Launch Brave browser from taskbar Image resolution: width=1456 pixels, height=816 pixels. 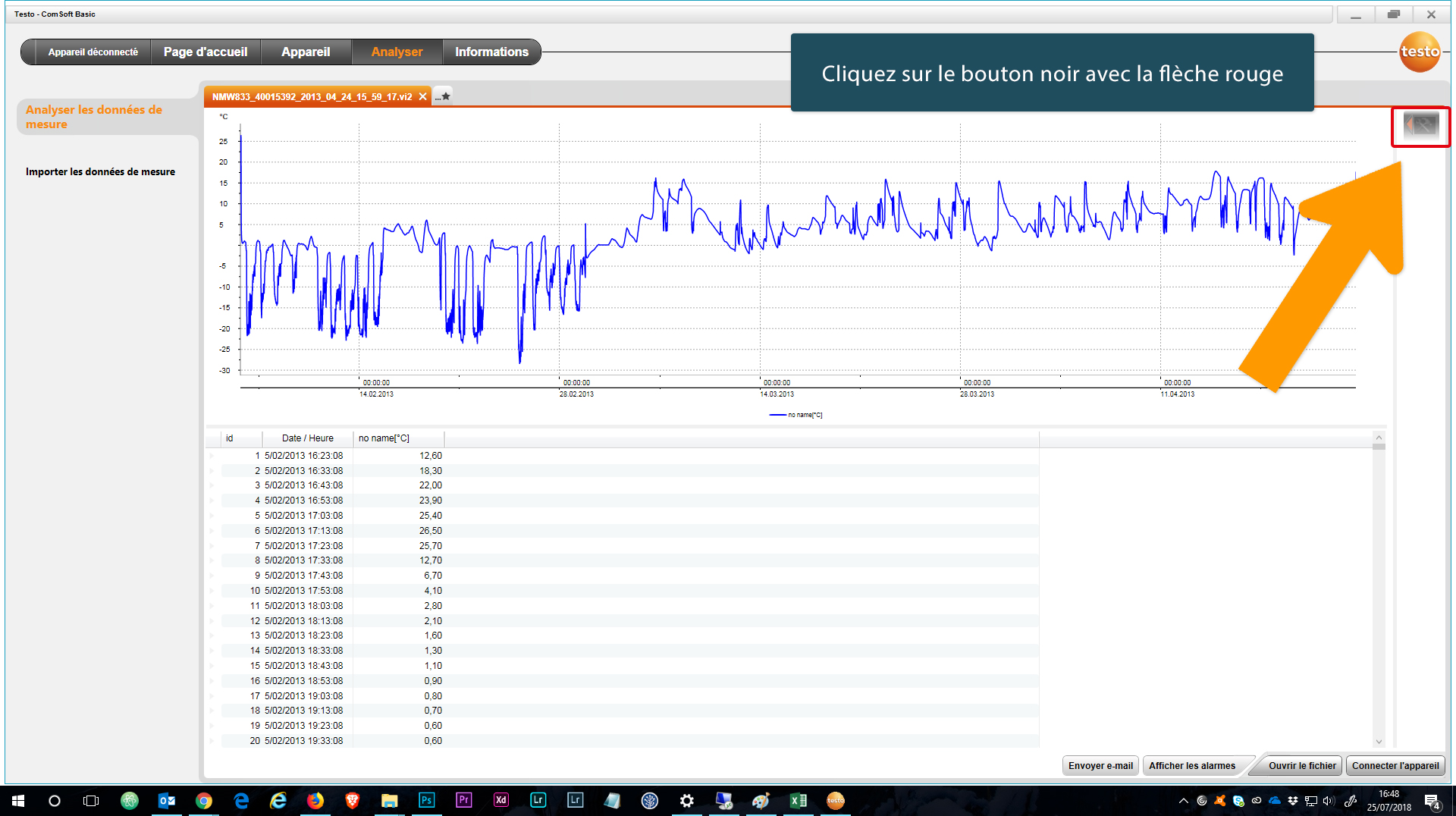[353, 801]
